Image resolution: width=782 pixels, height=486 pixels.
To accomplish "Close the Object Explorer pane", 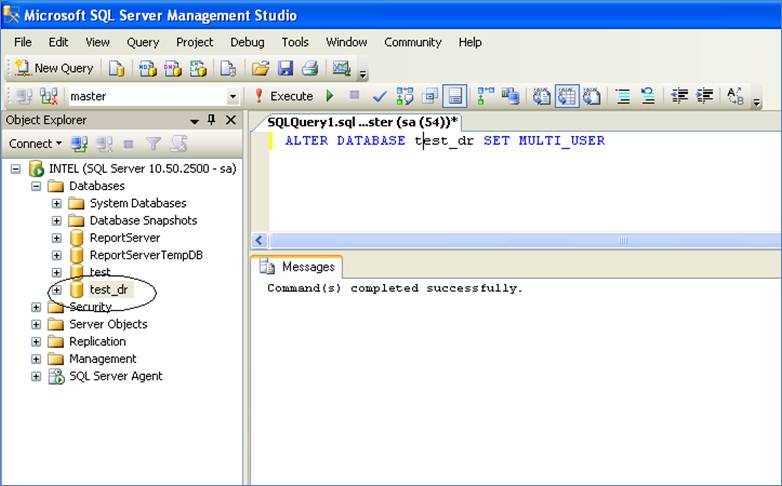I will (230, 120).
